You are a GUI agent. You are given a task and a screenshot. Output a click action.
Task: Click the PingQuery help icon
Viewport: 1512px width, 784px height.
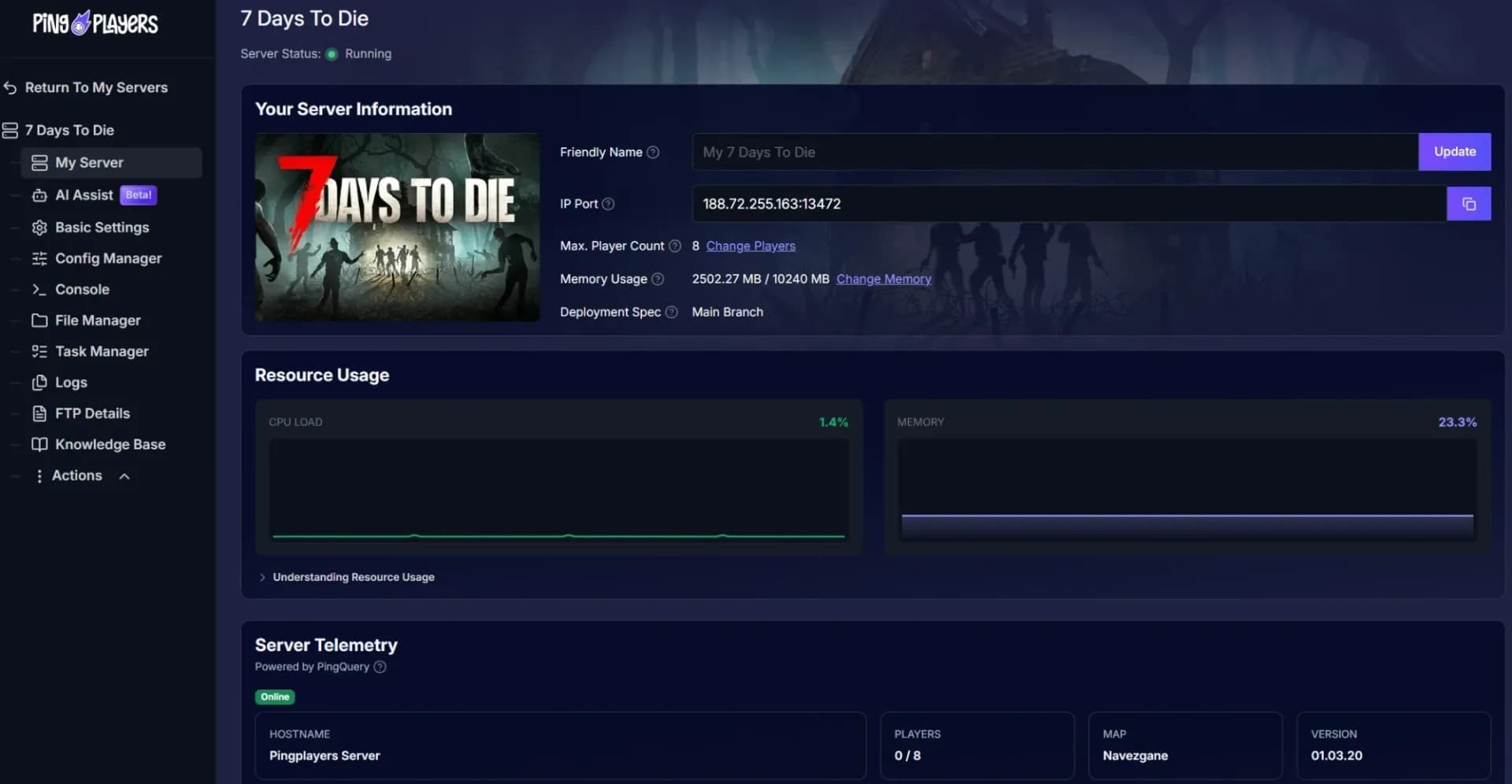coord(380,668)
